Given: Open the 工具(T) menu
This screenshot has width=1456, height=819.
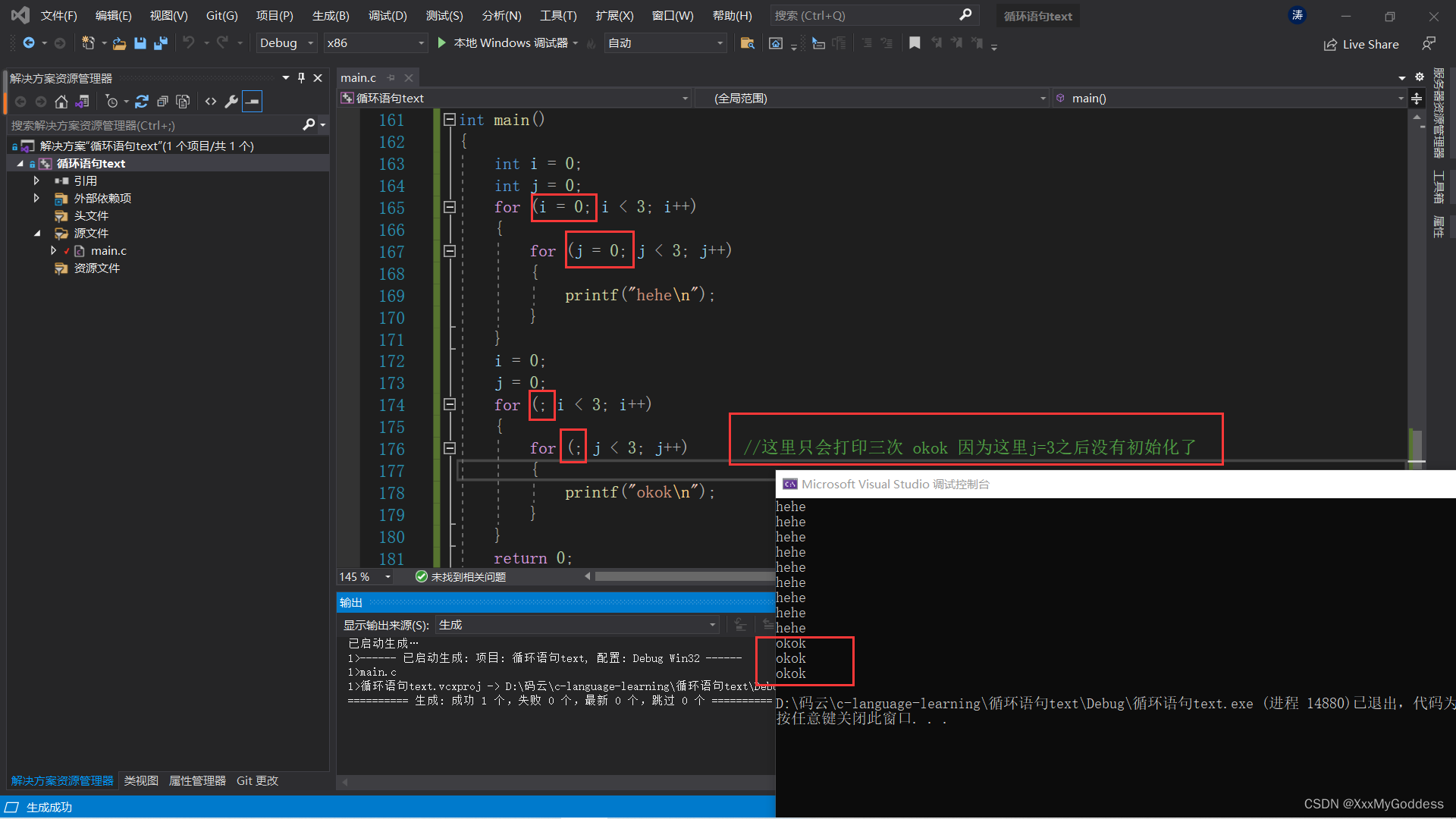Looking at the screenshot, I should click(x=558, y=15).
